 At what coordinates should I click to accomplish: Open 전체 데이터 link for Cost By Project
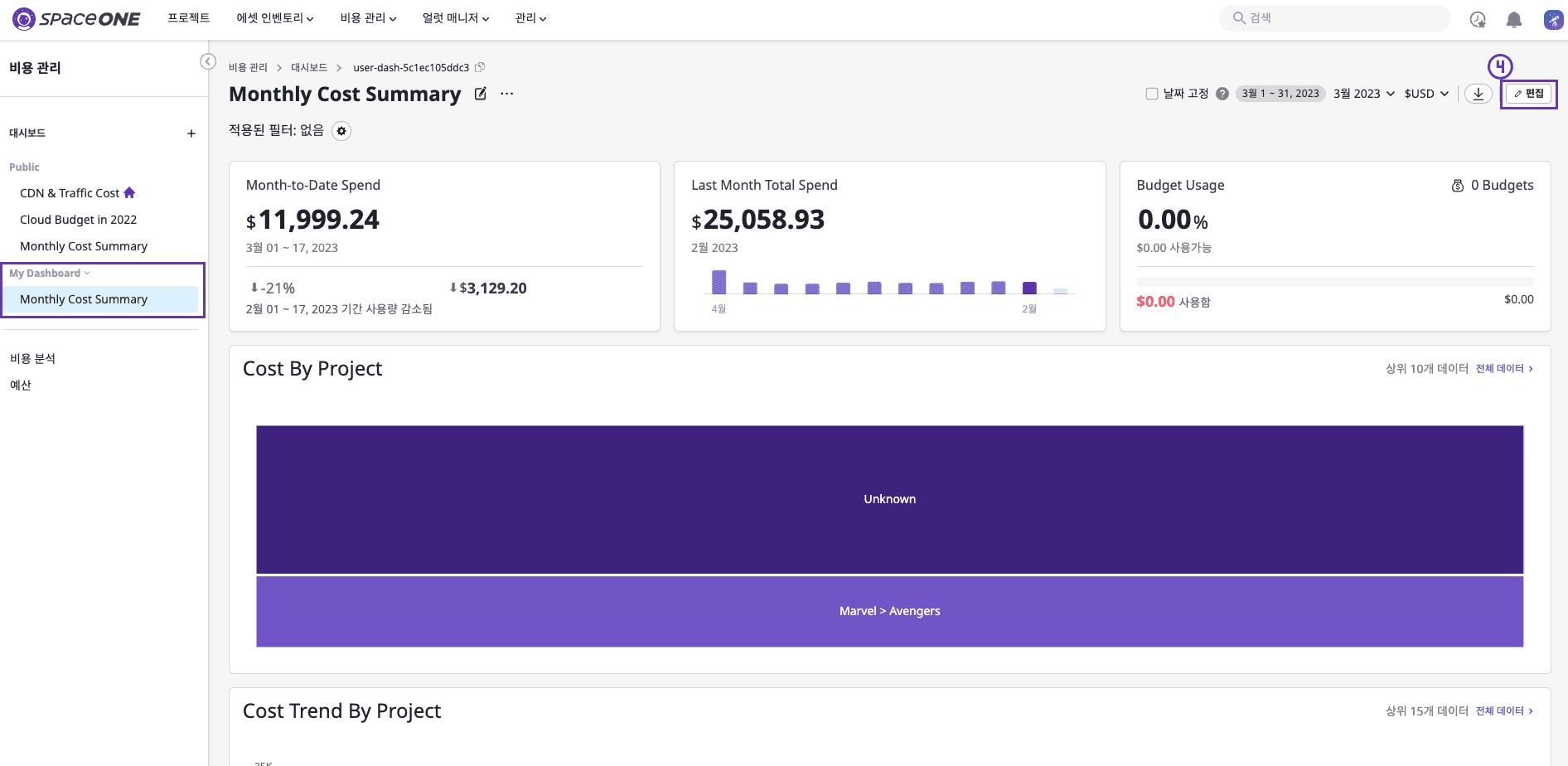click(x=1504, y=368)
